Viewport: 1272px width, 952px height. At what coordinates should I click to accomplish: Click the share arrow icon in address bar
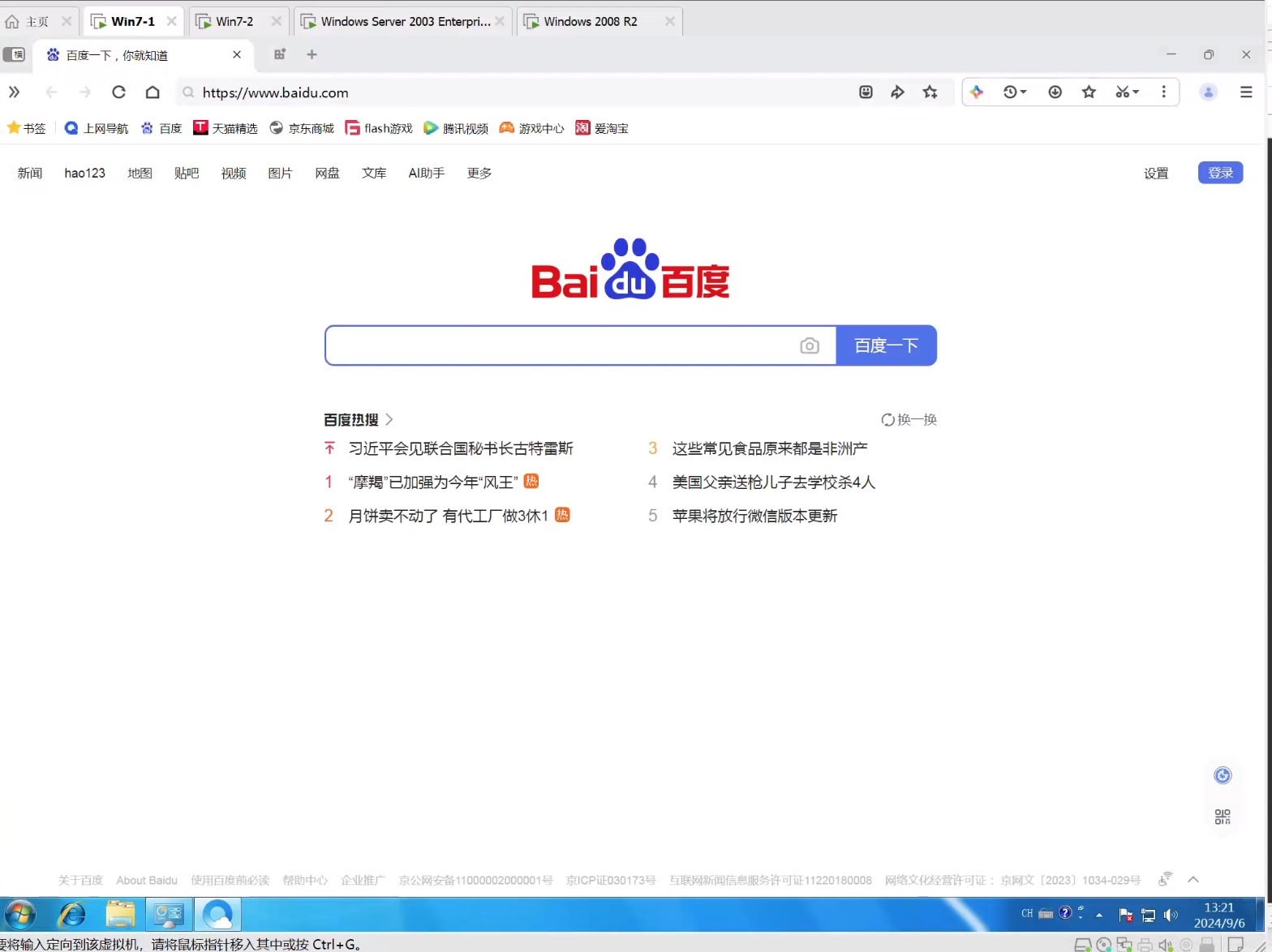pos(897,92)
